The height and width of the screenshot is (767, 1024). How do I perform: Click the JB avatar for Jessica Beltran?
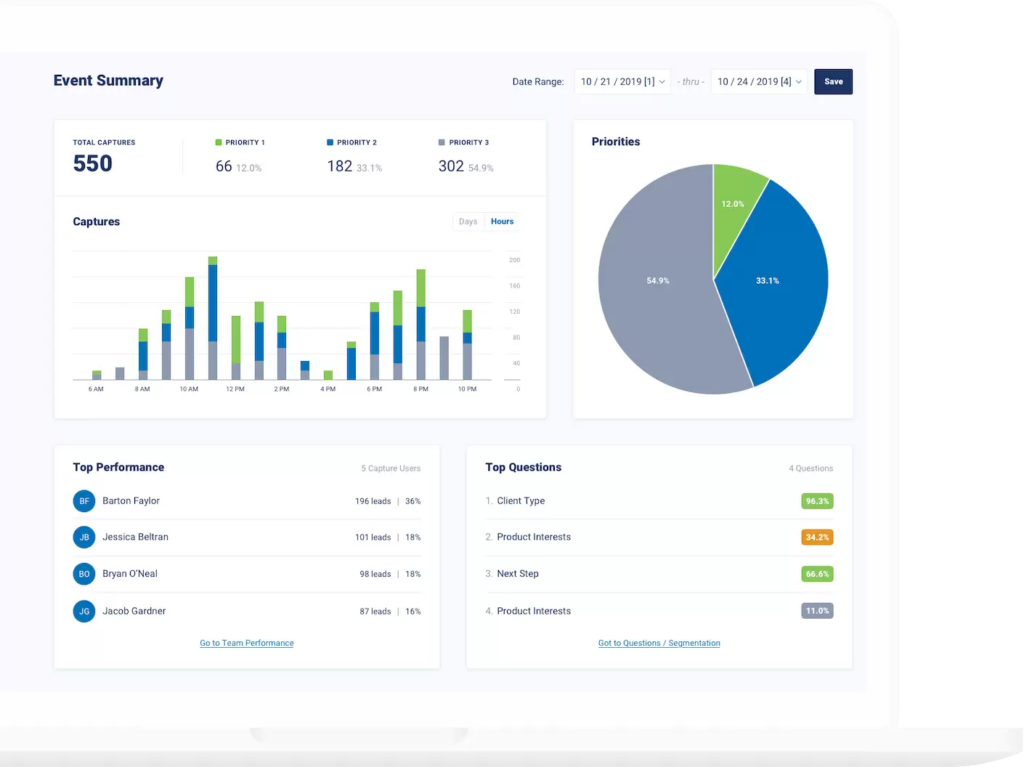84,537
